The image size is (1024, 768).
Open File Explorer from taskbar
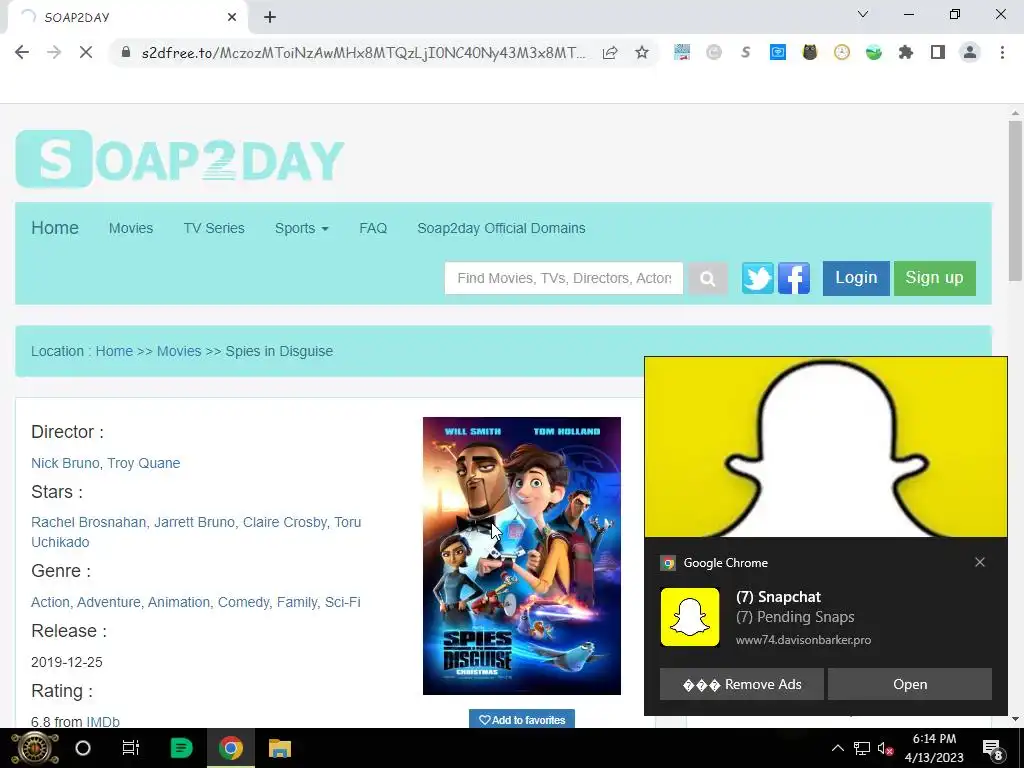[x=280, y=748]
